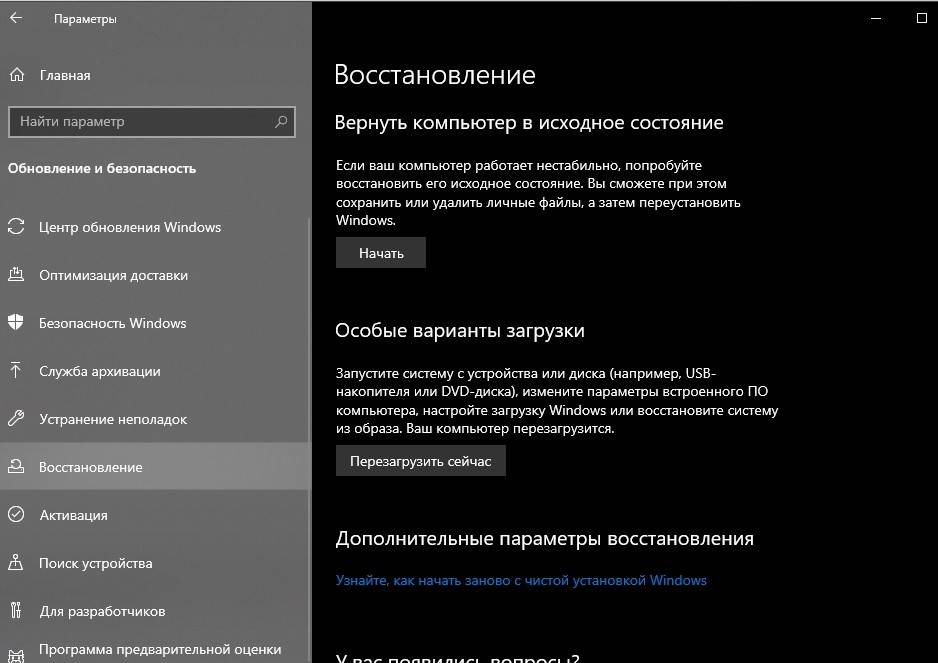Screen dimensions: 938x663
Task: Open the Для разработчиков section
Action: (x=101, y=611)
